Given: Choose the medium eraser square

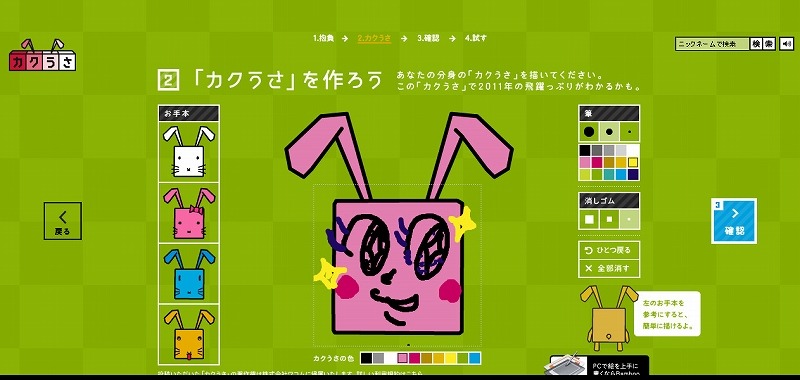Looking at the screenshot, I should click(x=609, y=219).
